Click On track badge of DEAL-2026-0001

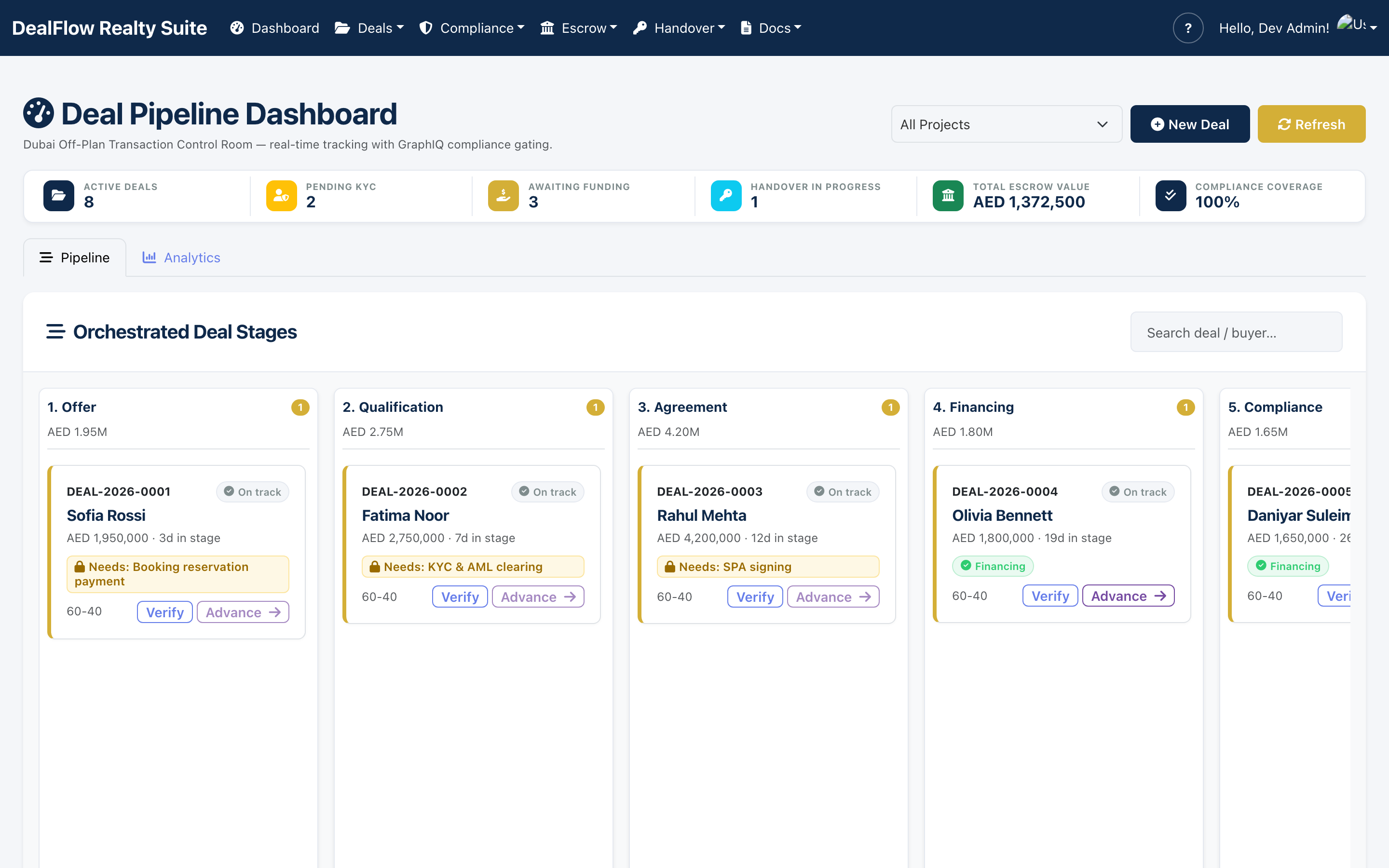tap(253, 491)
